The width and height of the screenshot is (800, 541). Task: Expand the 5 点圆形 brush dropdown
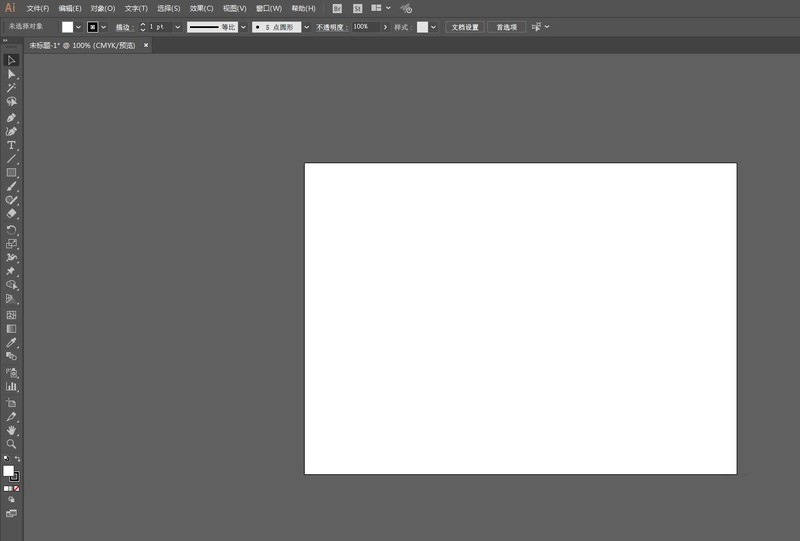(x=307, y=27)
